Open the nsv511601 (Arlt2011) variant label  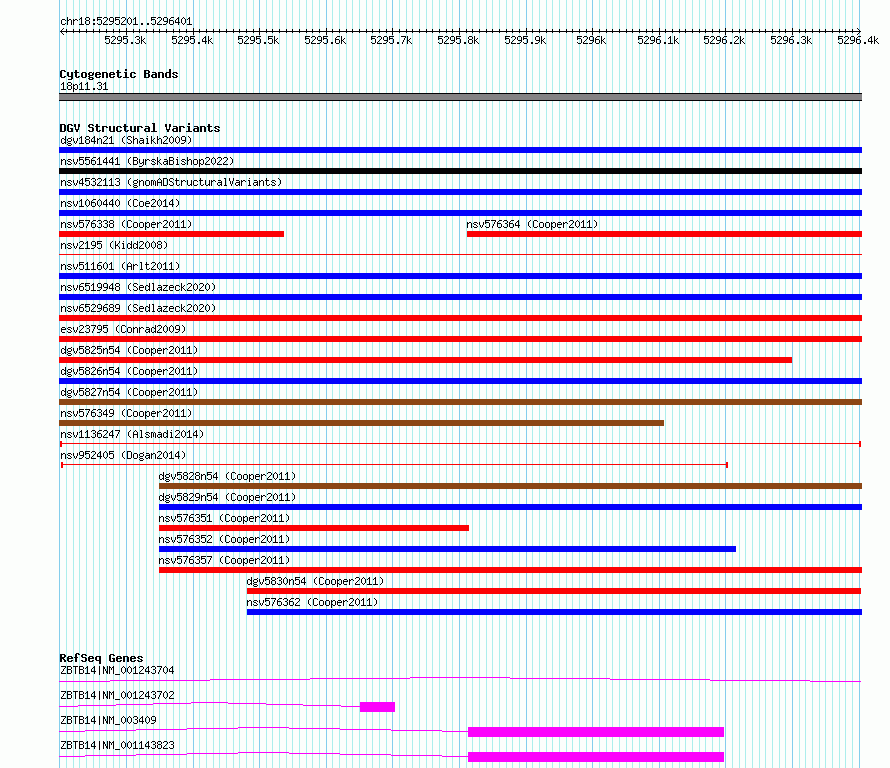[120, 266]
